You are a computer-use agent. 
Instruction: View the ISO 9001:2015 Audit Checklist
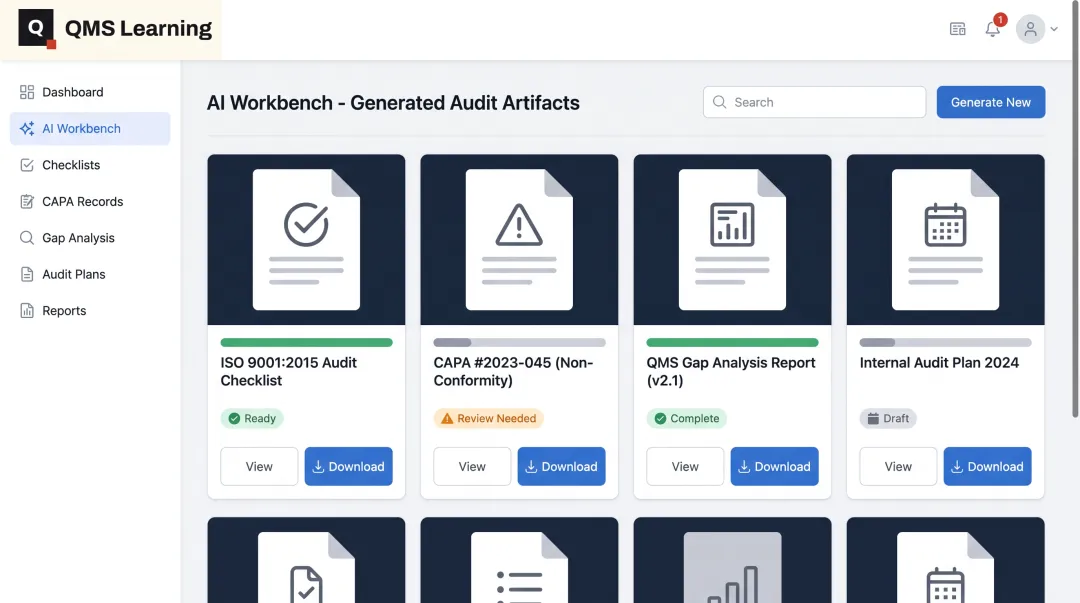pyautogui.click(x=259, y=467)
